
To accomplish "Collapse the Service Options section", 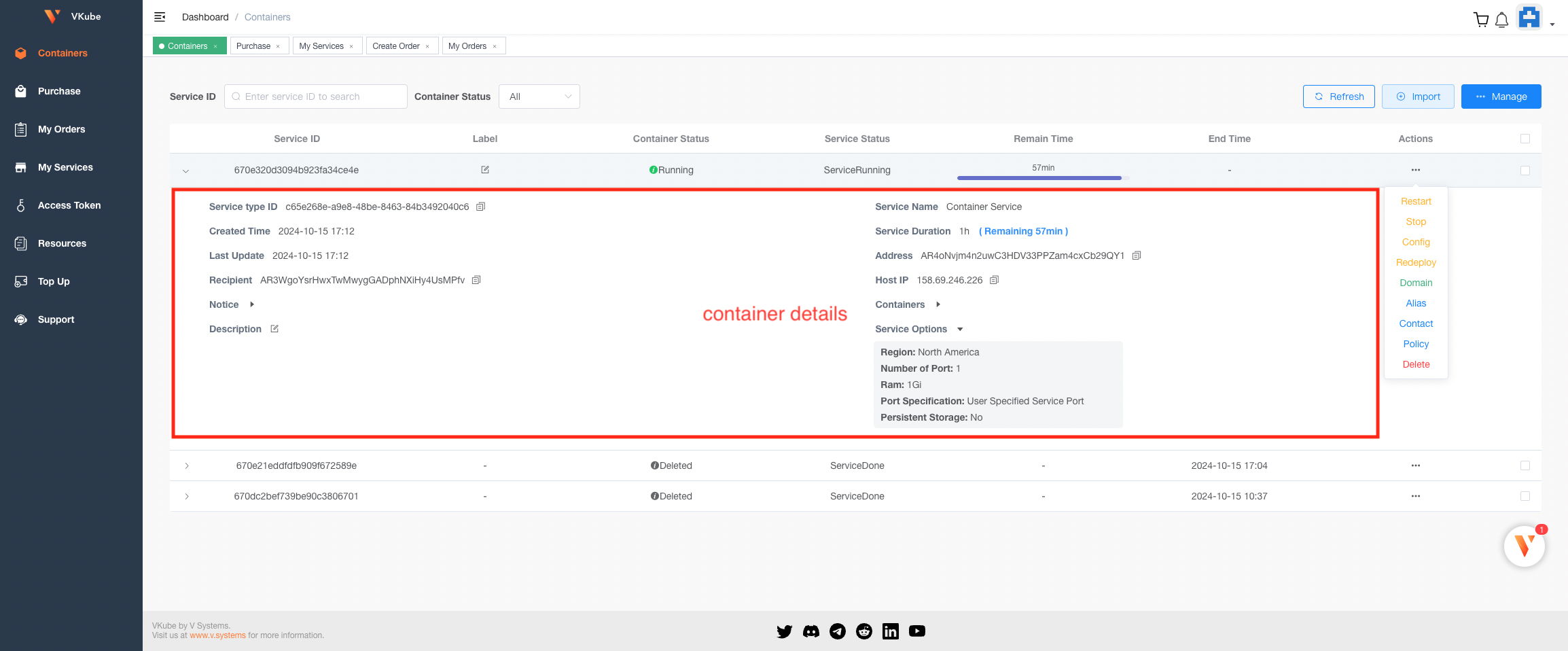I will coord(960,329).
